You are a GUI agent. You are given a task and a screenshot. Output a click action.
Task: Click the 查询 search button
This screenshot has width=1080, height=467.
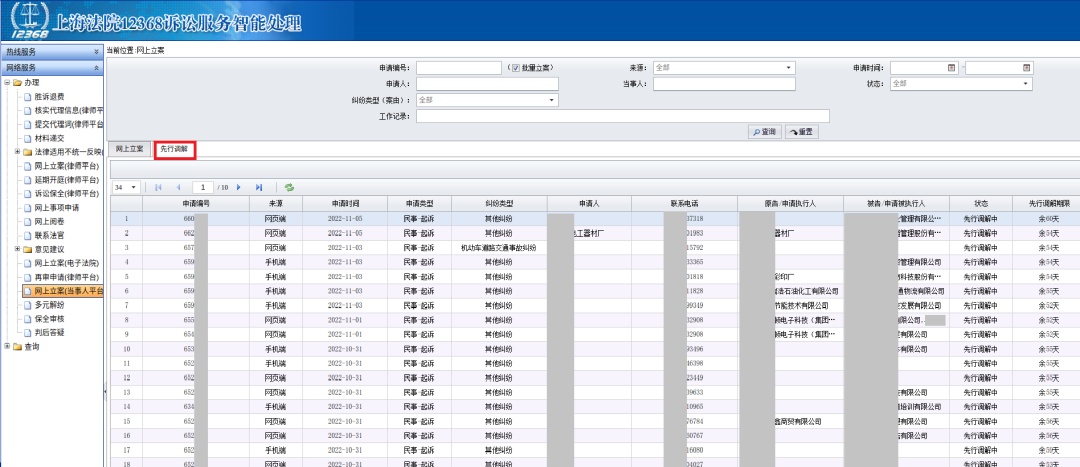764,132
